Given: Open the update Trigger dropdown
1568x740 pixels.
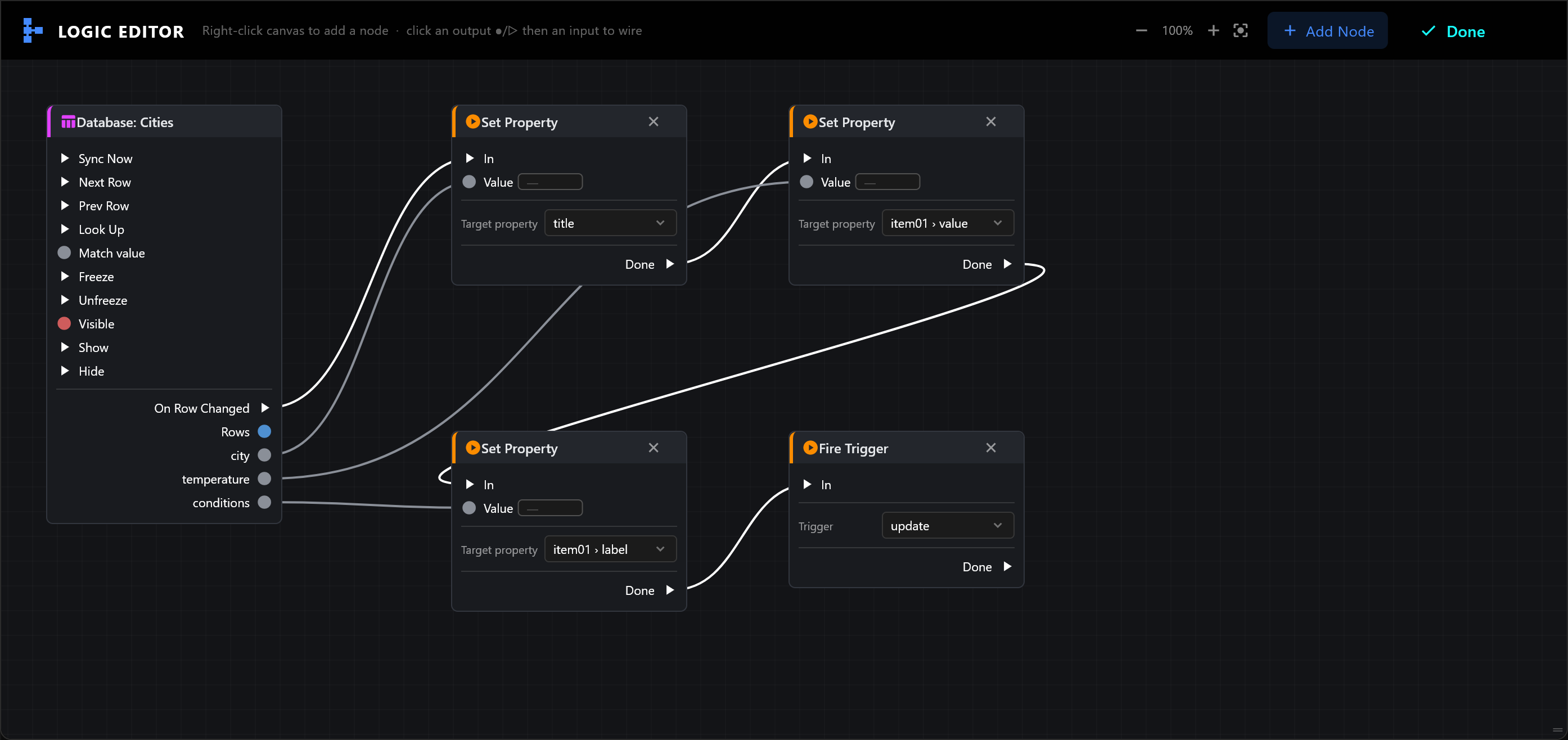Looking at the screenshot, I should pos(948,525).
